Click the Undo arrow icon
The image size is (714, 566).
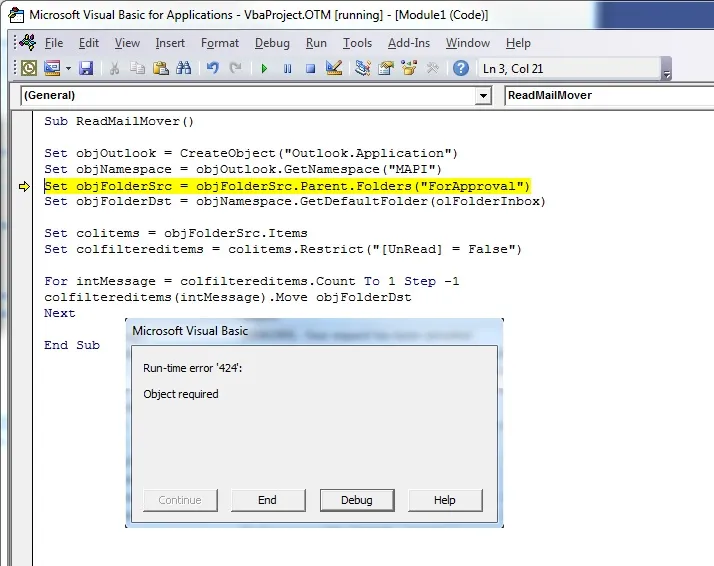tap(212, 68)
